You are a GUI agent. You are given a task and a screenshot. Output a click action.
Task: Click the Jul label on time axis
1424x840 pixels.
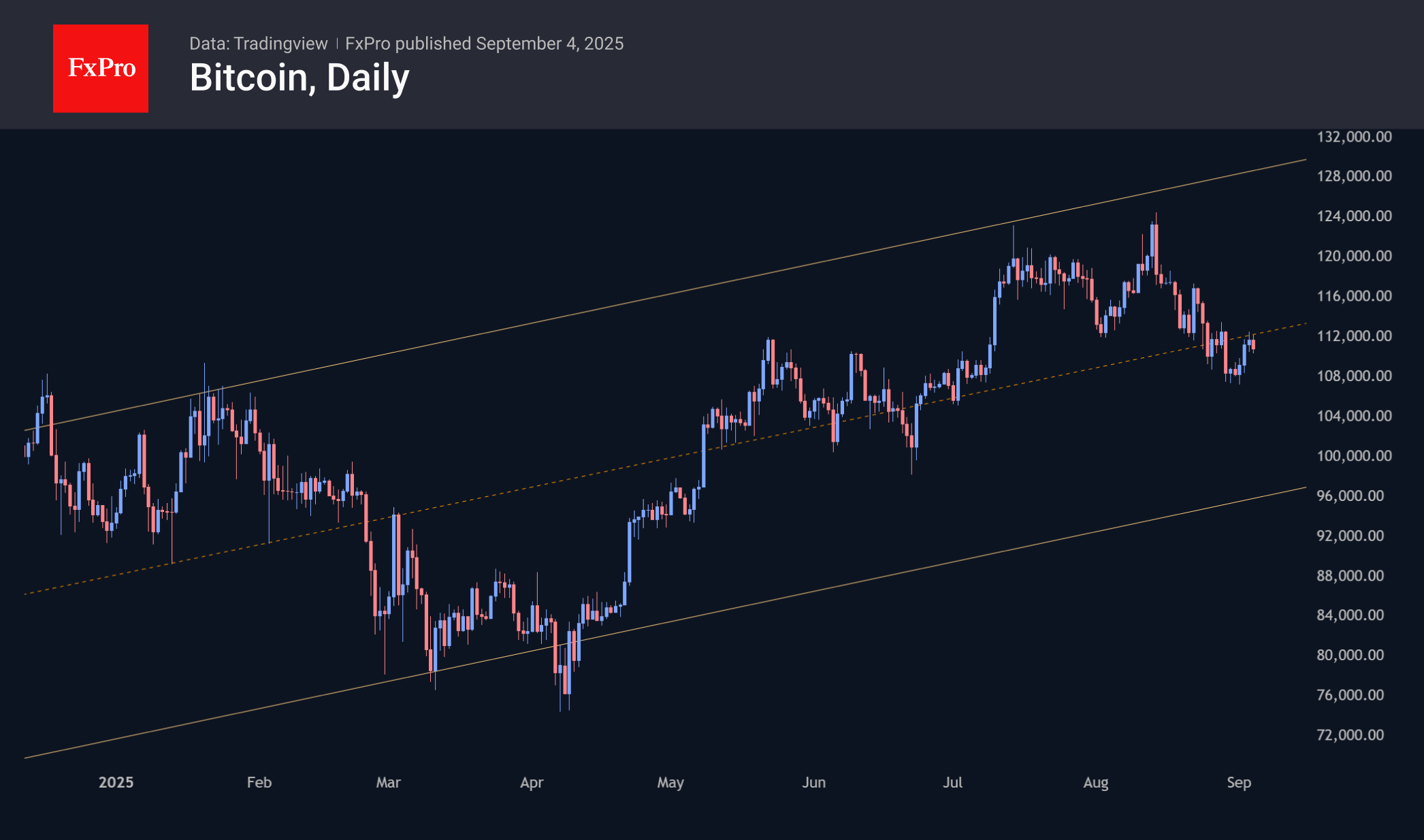point(952,783)
